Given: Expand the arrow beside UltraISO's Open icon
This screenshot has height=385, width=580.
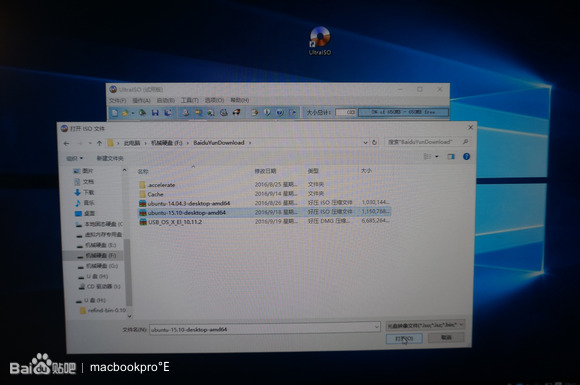Looking at the screenshot, I should pos(132,113).
